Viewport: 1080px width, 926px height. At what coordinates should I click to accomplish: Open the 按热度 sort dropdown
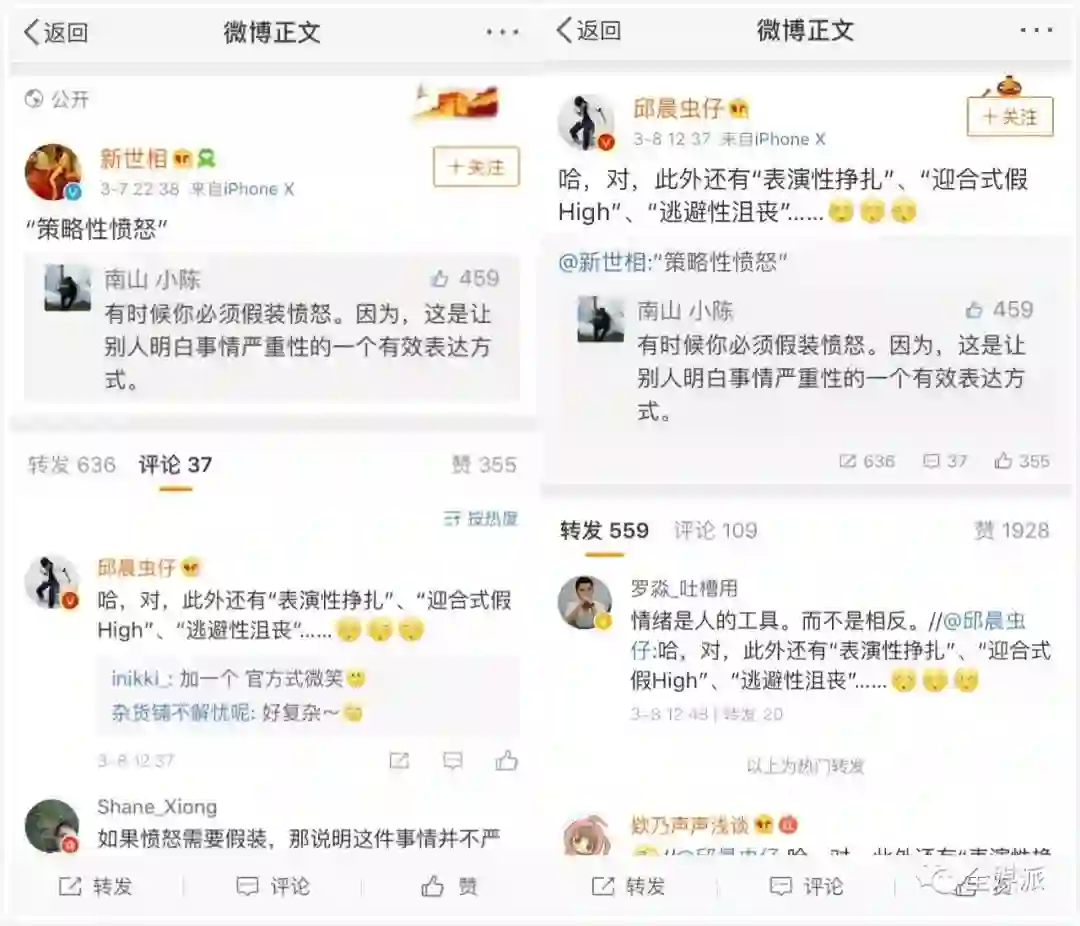[480, 518]
